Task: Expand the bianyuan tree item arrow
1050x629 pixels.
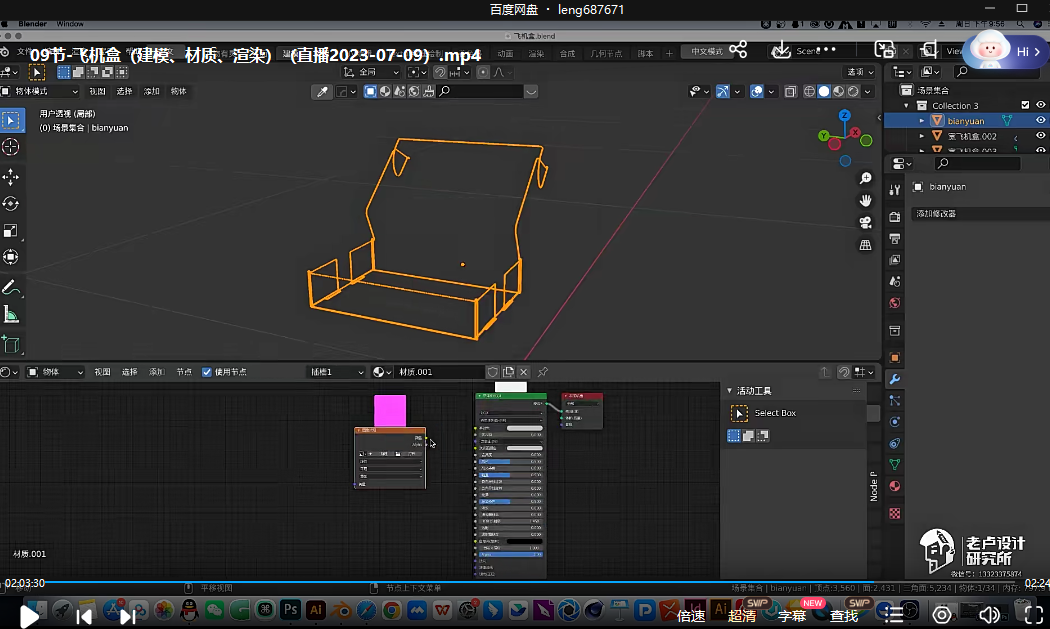Action: [x=922, y=121]
